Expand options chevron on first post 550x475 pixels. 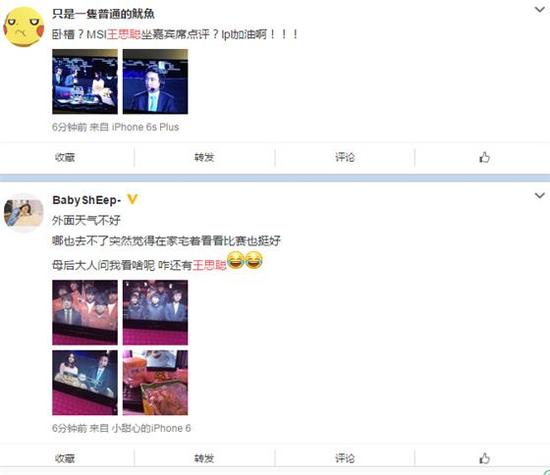539,9
